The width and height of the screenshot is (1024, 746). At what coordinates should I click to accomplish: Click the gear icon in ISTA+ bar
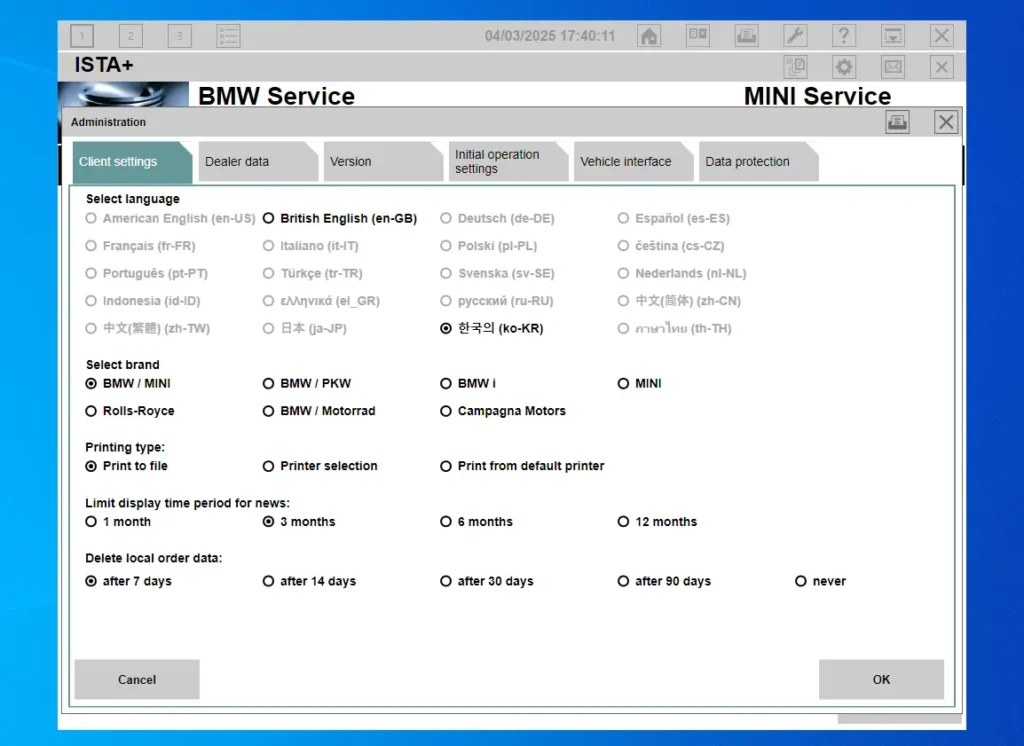pyautogui.click(x=844, y=67)
